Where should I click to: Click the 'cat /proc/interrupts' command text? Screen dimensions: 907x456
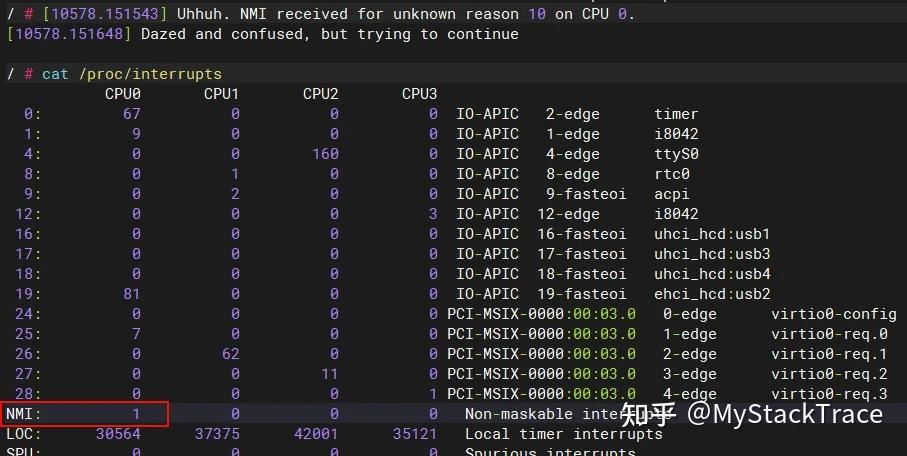(x=132, y=74)
